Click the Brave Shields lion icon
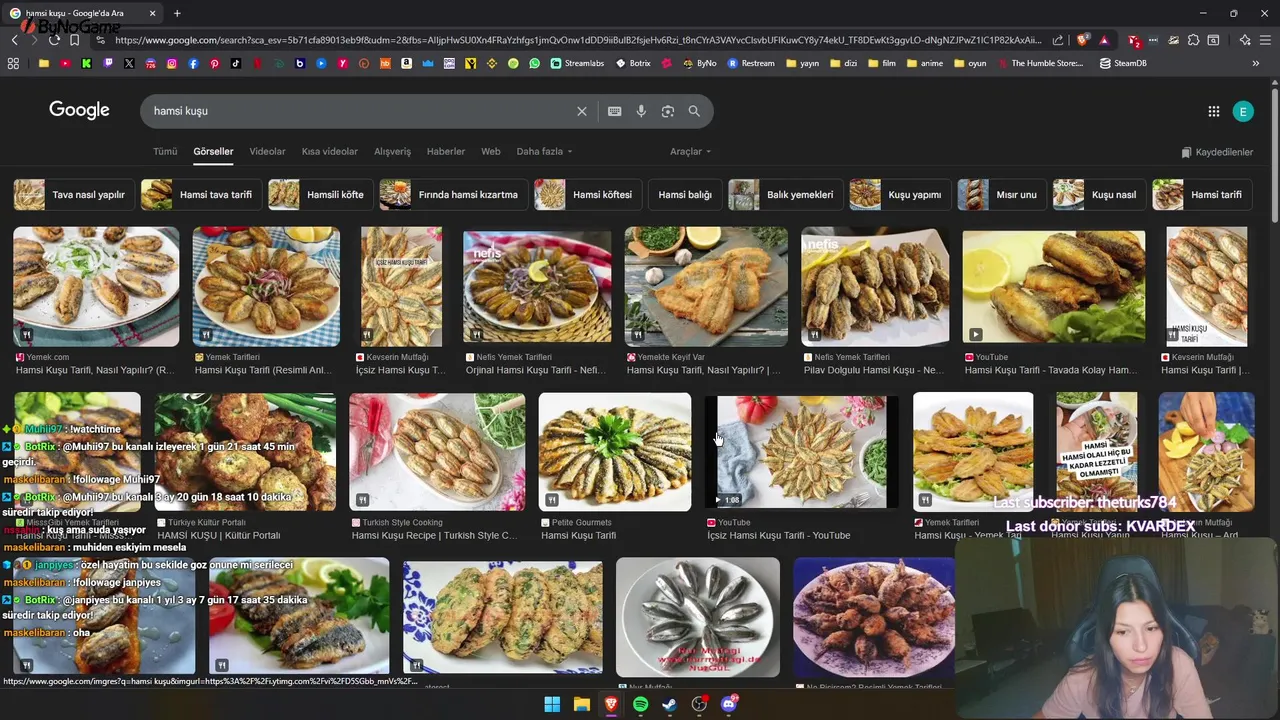Screen dimensions: 1280x720 point(1082,40)
